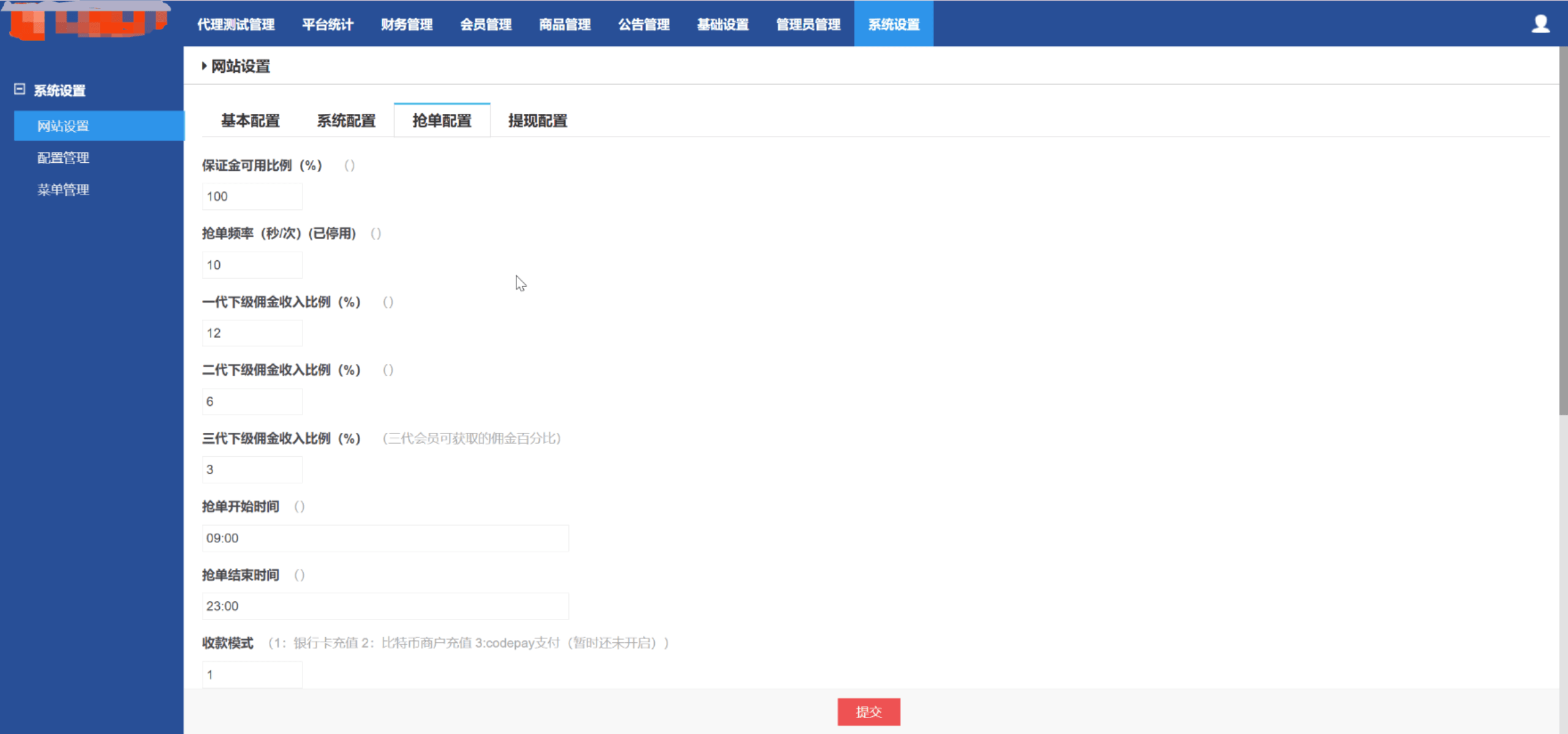
Task: Focus the 抢单开始时间 field
Action: coord(385,538)
